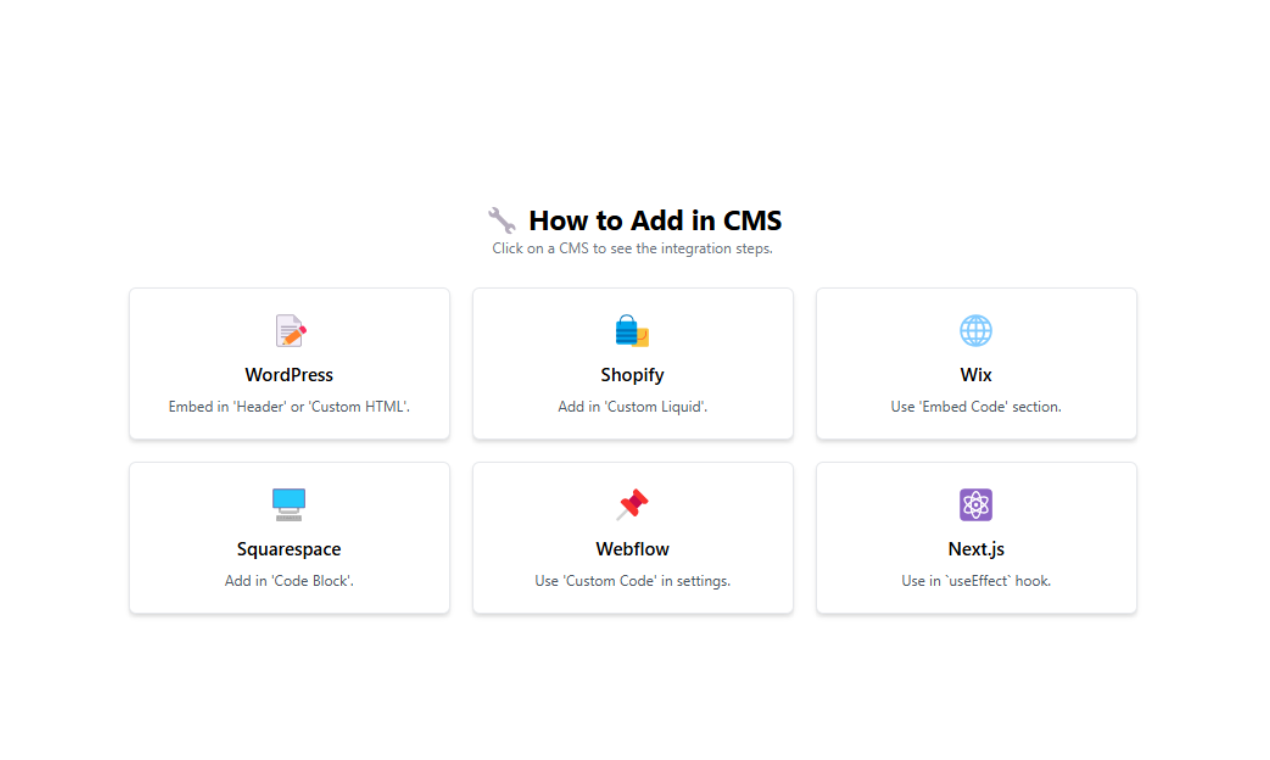Click text "Add in 'Code Block'."
1270x760 pixels.
click(289, 581)
